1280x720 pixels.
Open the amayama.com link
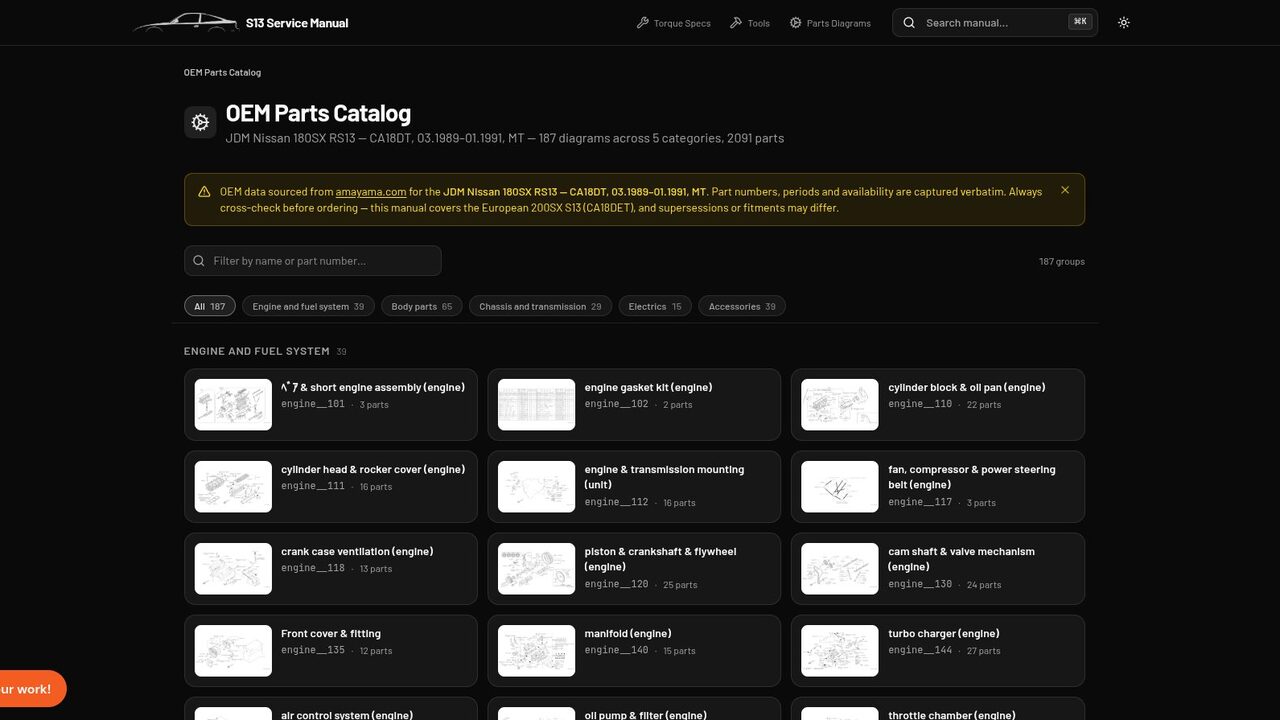371,192
